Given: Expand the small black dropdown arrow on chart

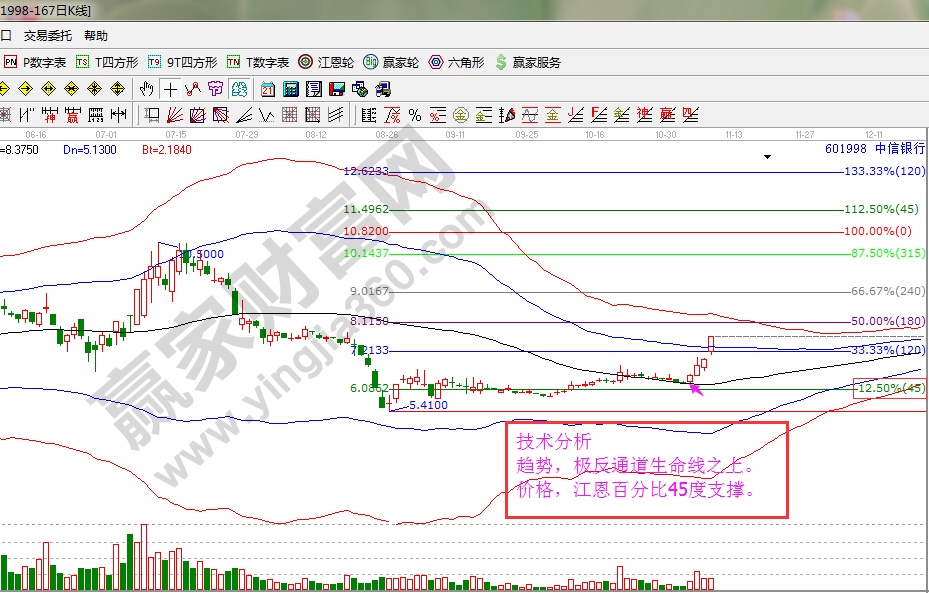Looking at the screenshot, I should pyautogui.click(x=767, y=157).
